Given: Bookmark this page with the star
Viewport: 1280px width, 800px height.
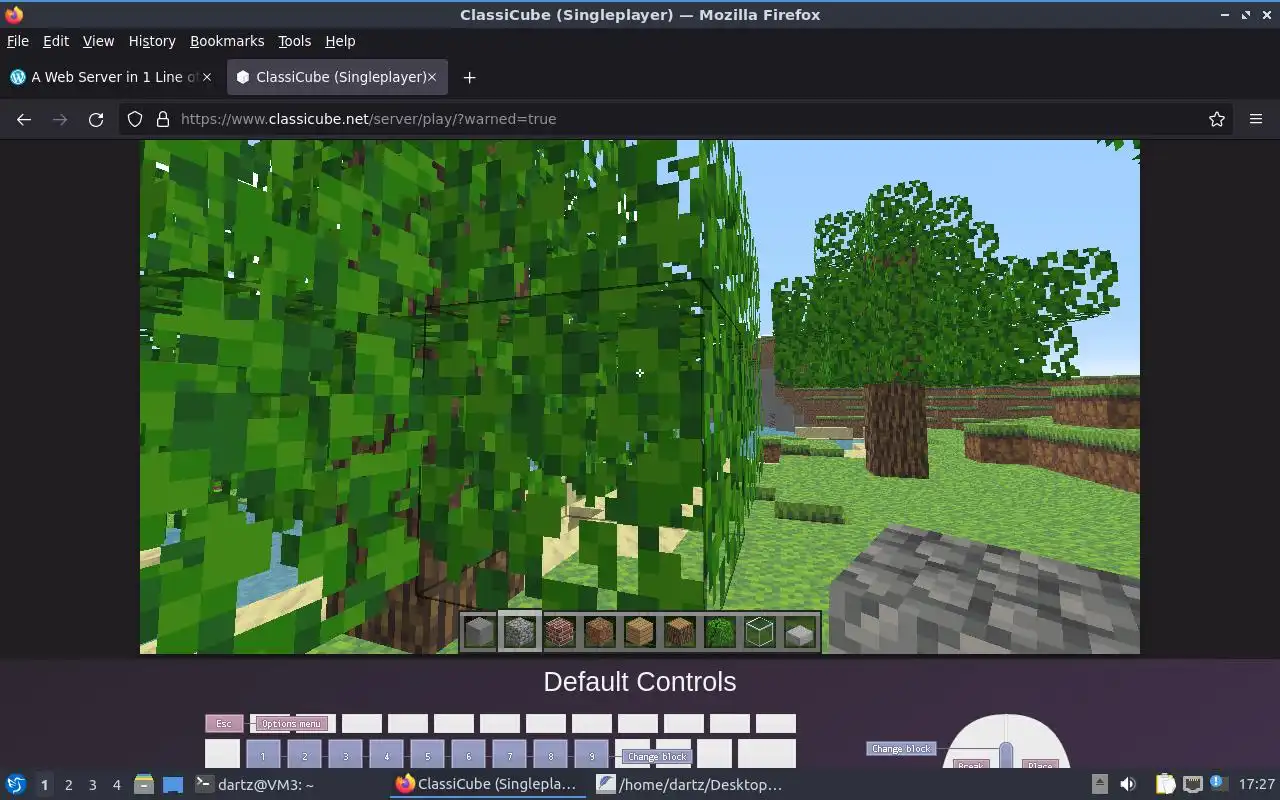Looking at the screenshot, I should (x=1217, y=119).
